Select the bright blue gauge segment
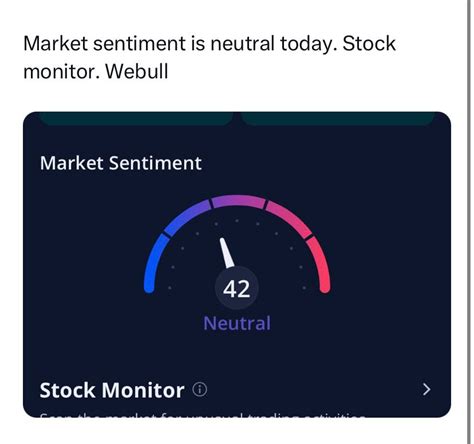The image size is (474, 444). click(x=152, y=263)
